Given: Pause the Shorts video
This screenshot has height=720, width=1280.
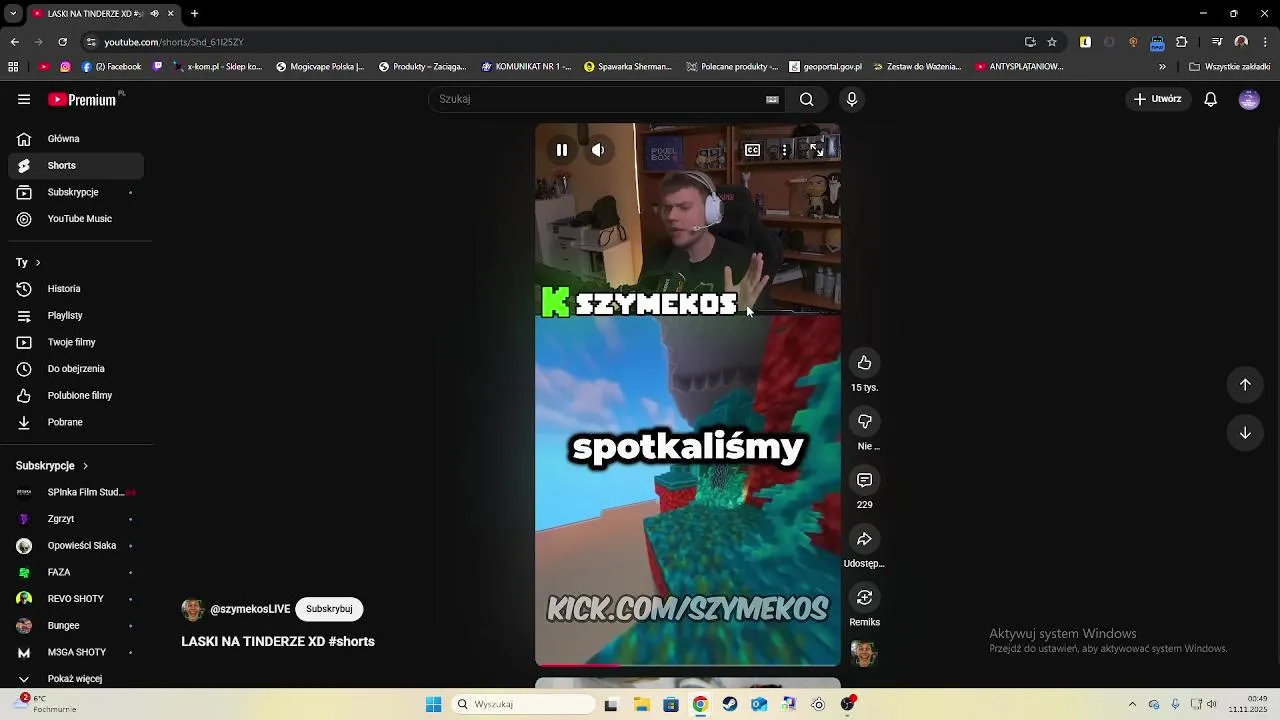Looking at the screenshot, I should tap(562, 150).
